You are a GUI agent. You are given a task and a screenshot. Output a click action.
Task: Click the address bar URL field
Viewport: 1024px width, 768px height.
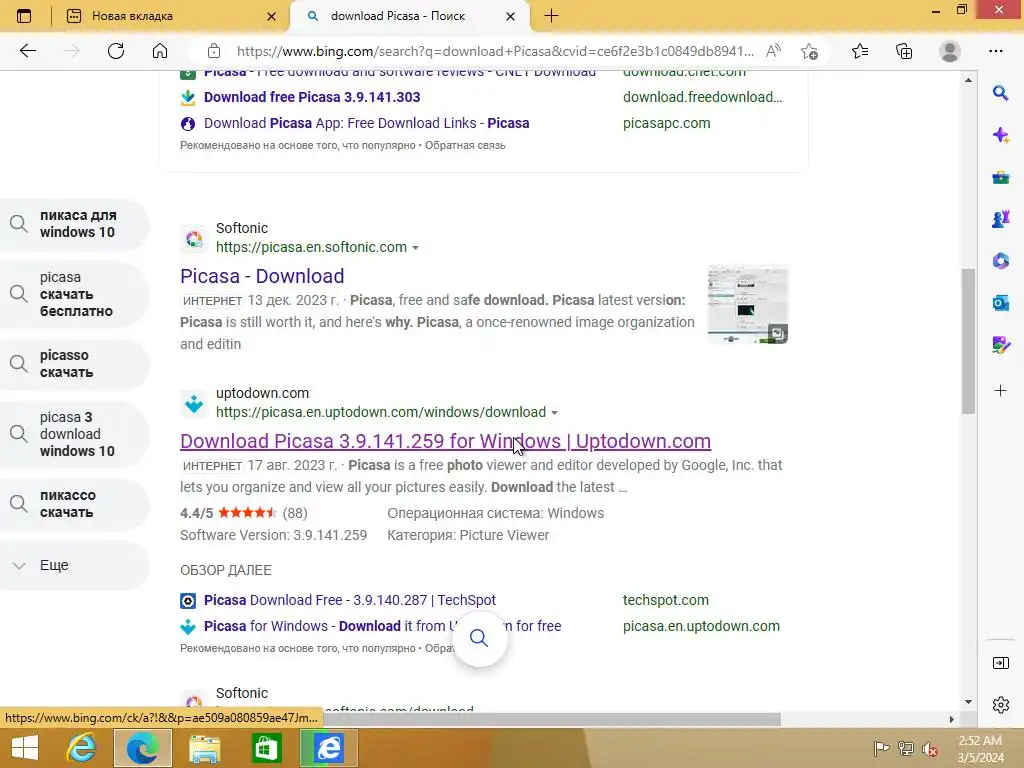click(494, 51)
